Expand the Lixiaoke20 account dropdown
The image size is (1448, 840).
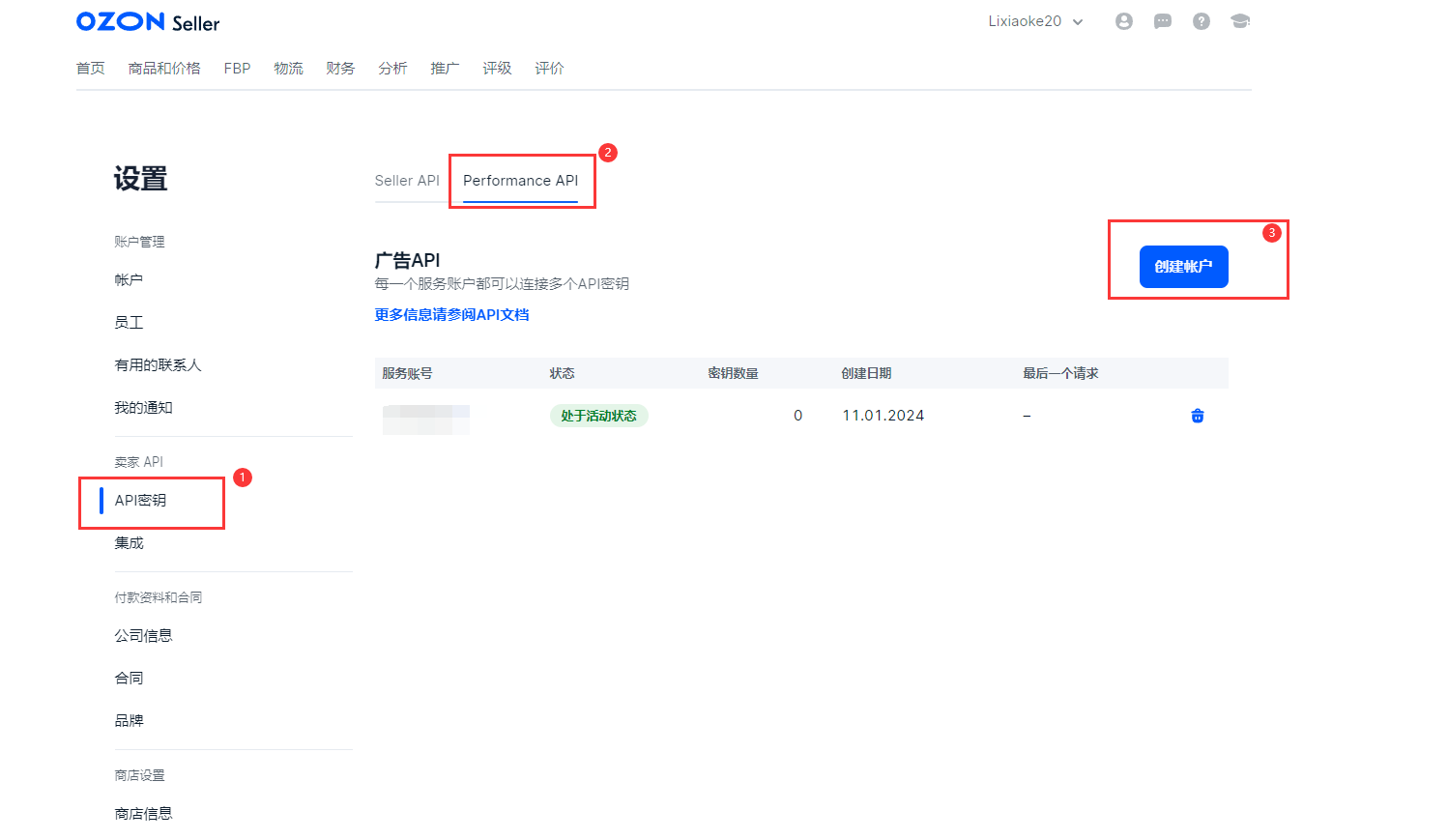1035,21
